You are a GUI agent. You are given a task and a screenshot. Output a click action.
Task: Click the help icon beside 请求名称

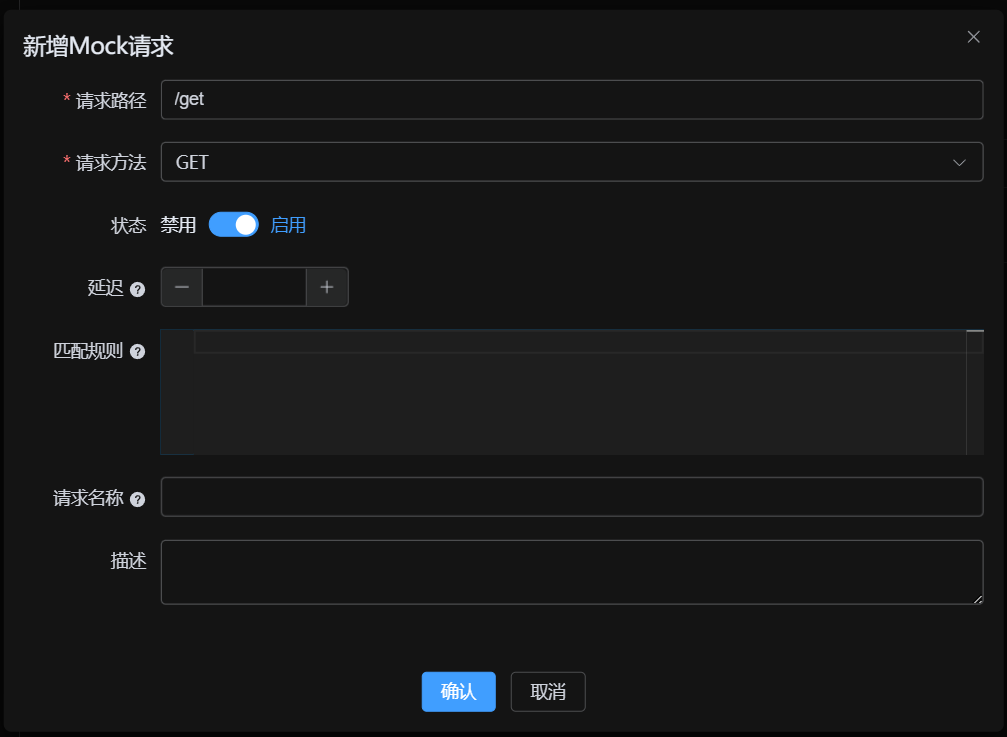point(138,499)
